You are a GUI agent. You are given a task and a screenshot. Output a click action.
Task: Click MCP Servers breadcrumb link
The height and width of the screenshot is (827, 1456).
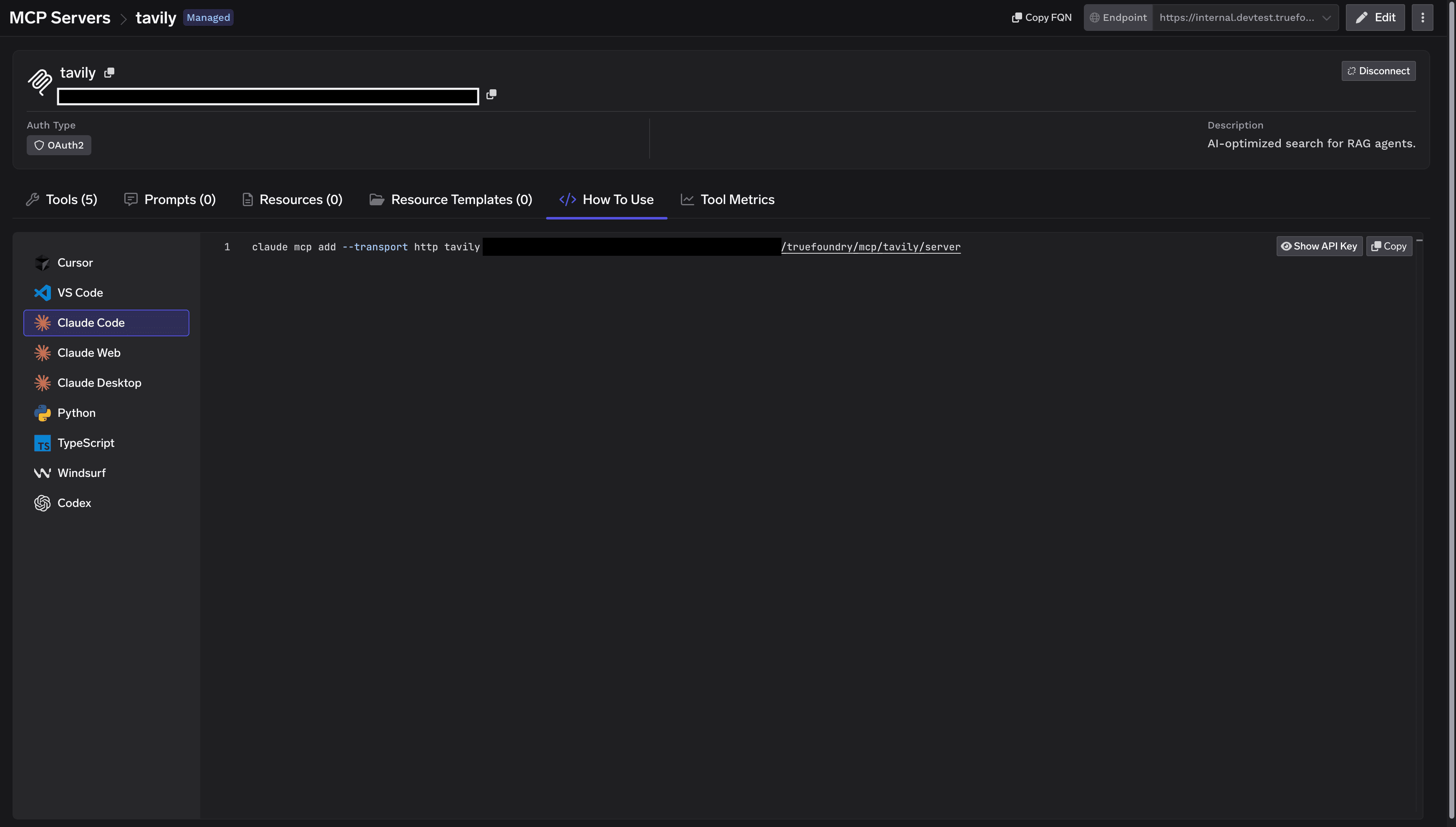click(x=60, y=18)
